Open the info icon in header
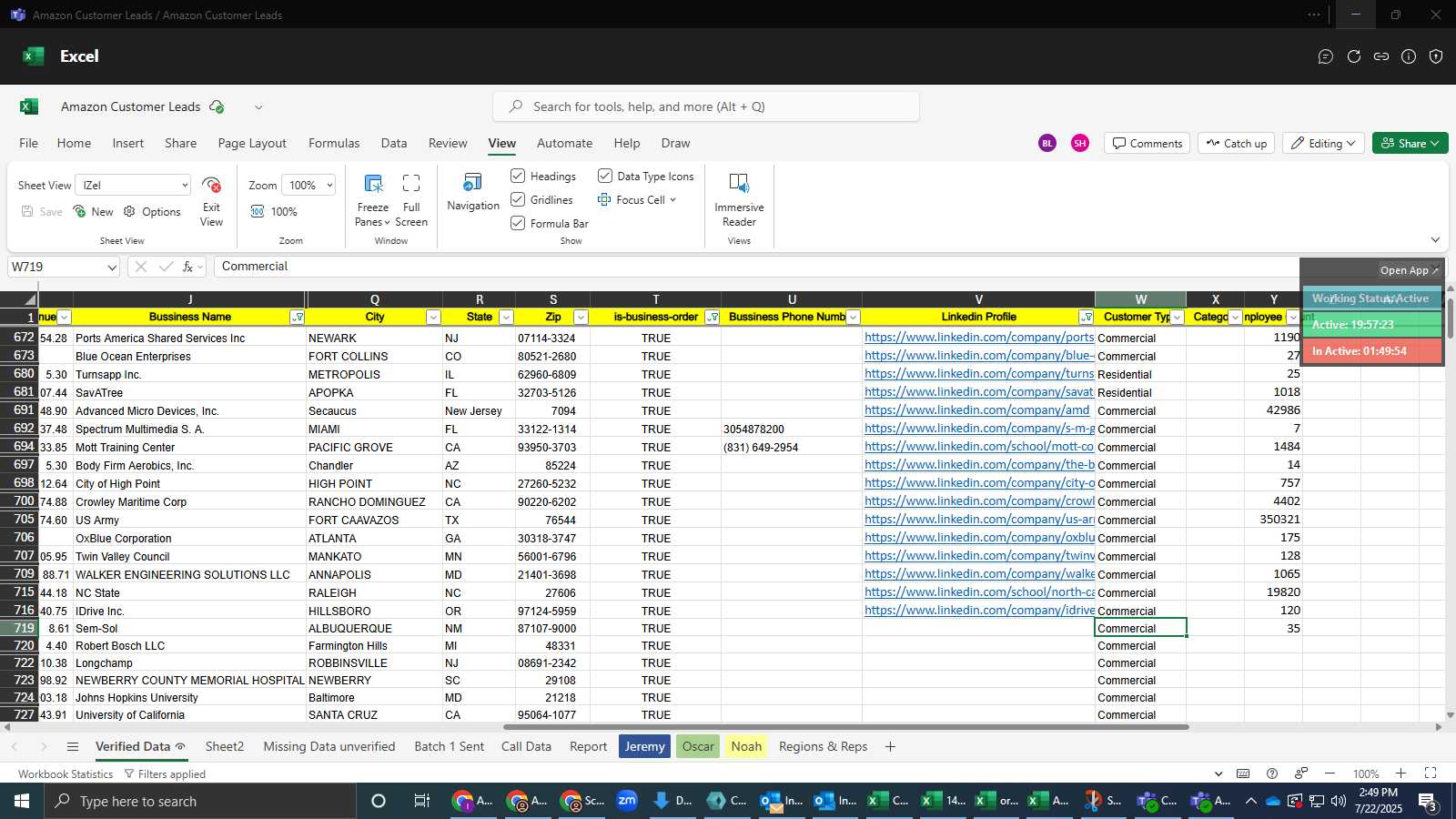 (1409, 56)
